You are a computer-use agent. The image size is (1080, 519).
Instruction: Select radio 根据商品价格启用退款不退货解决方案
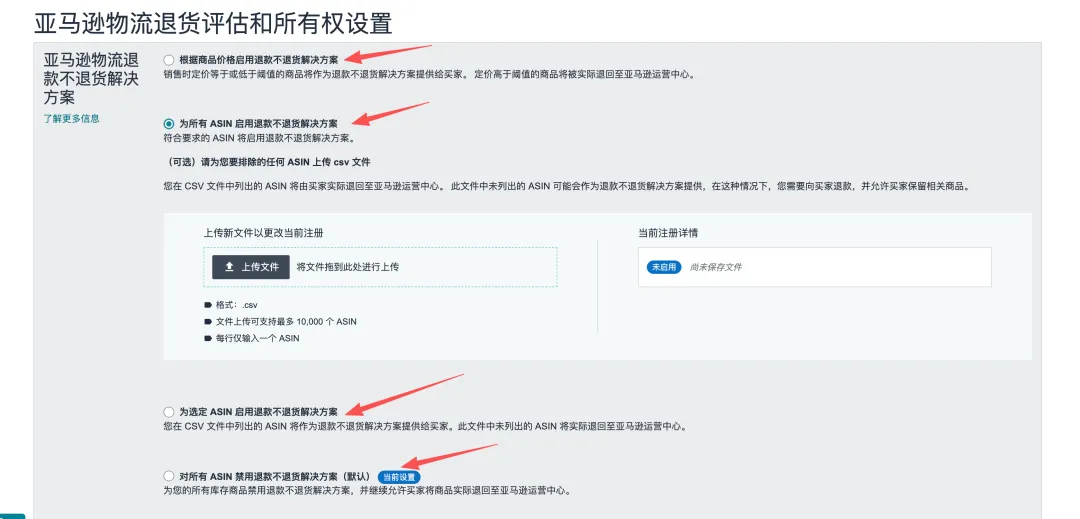(169, 60)
